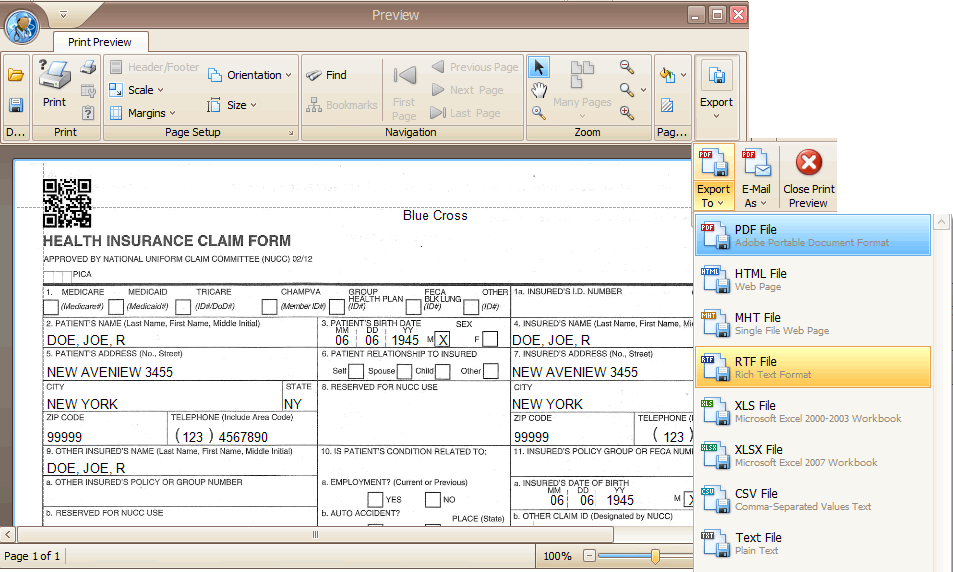953x572 pixels.
Task: Open the Size dropdown for paper size
Action: (232, 105)
